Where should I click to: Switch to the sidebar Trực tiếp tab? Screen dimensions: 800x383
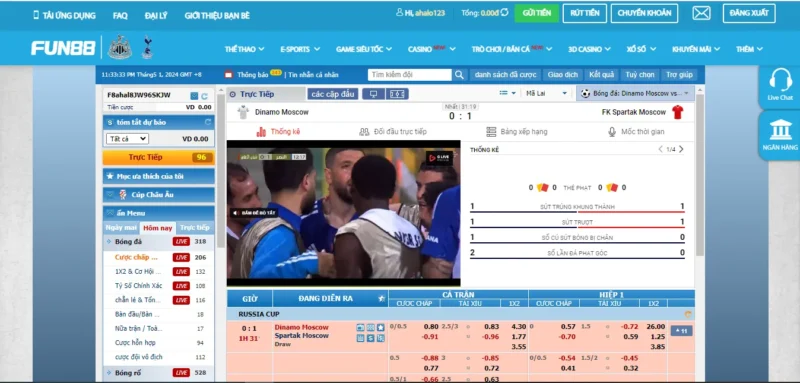(195, 228)
